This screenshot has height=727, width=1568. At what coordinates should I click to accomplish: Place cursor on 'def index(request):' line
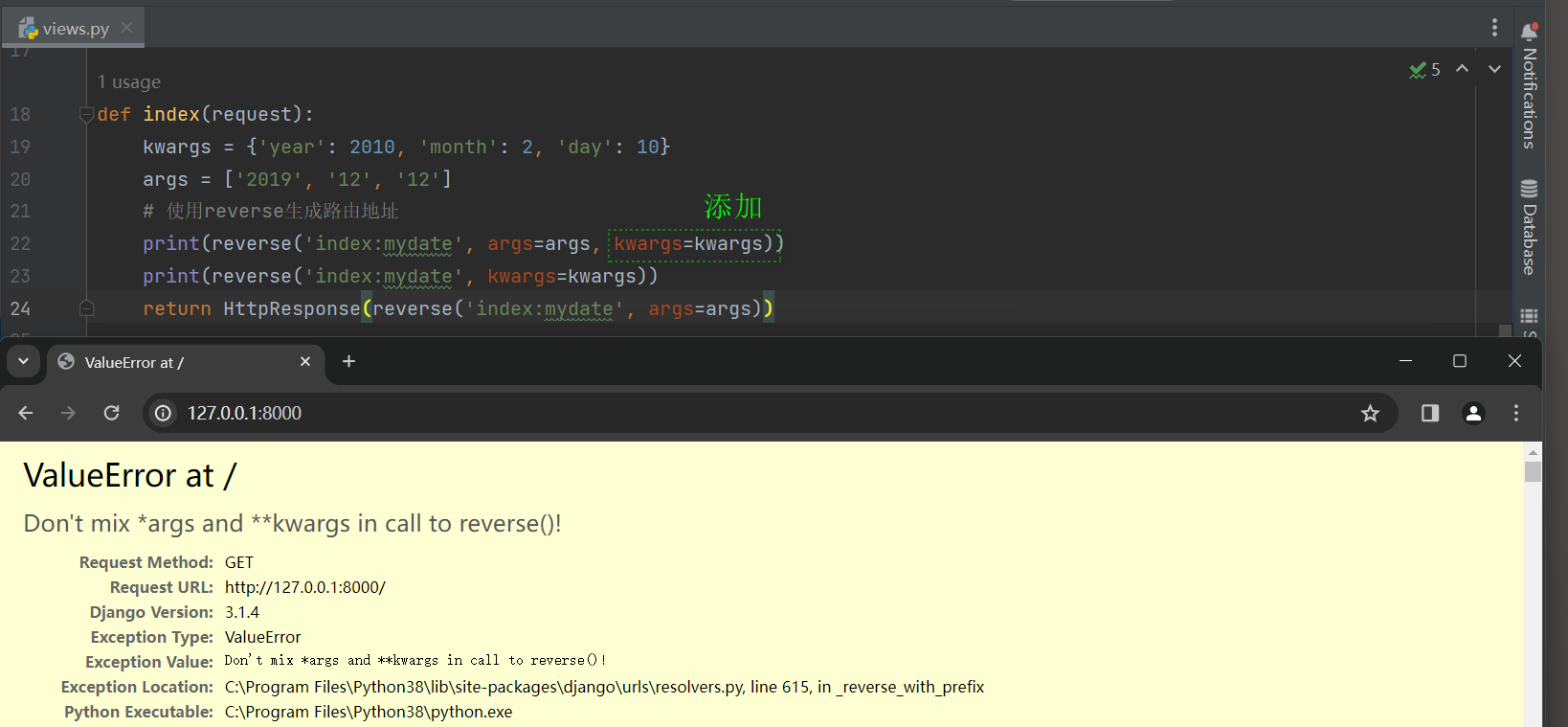(206, 114)
